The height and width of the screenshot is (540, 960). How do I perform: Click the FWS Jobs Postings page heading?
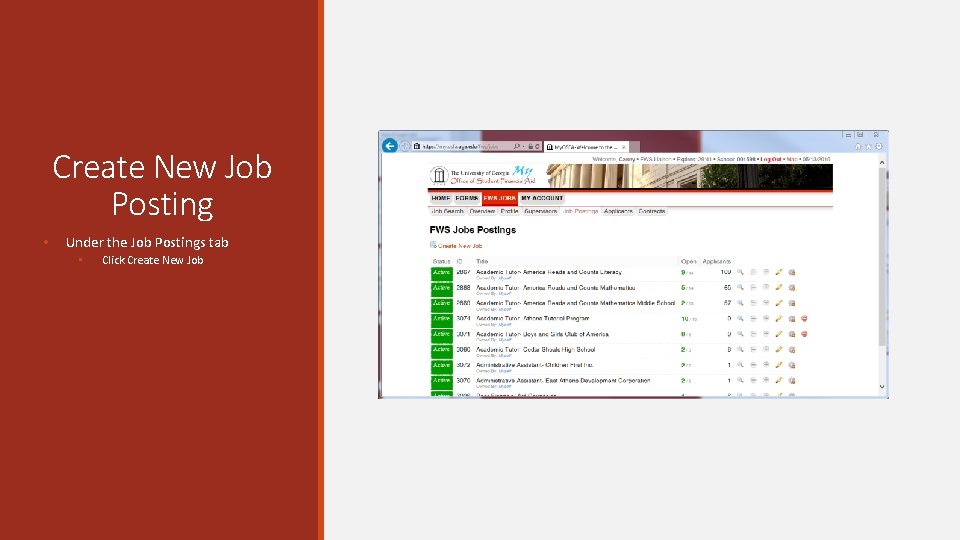[473, 230]
